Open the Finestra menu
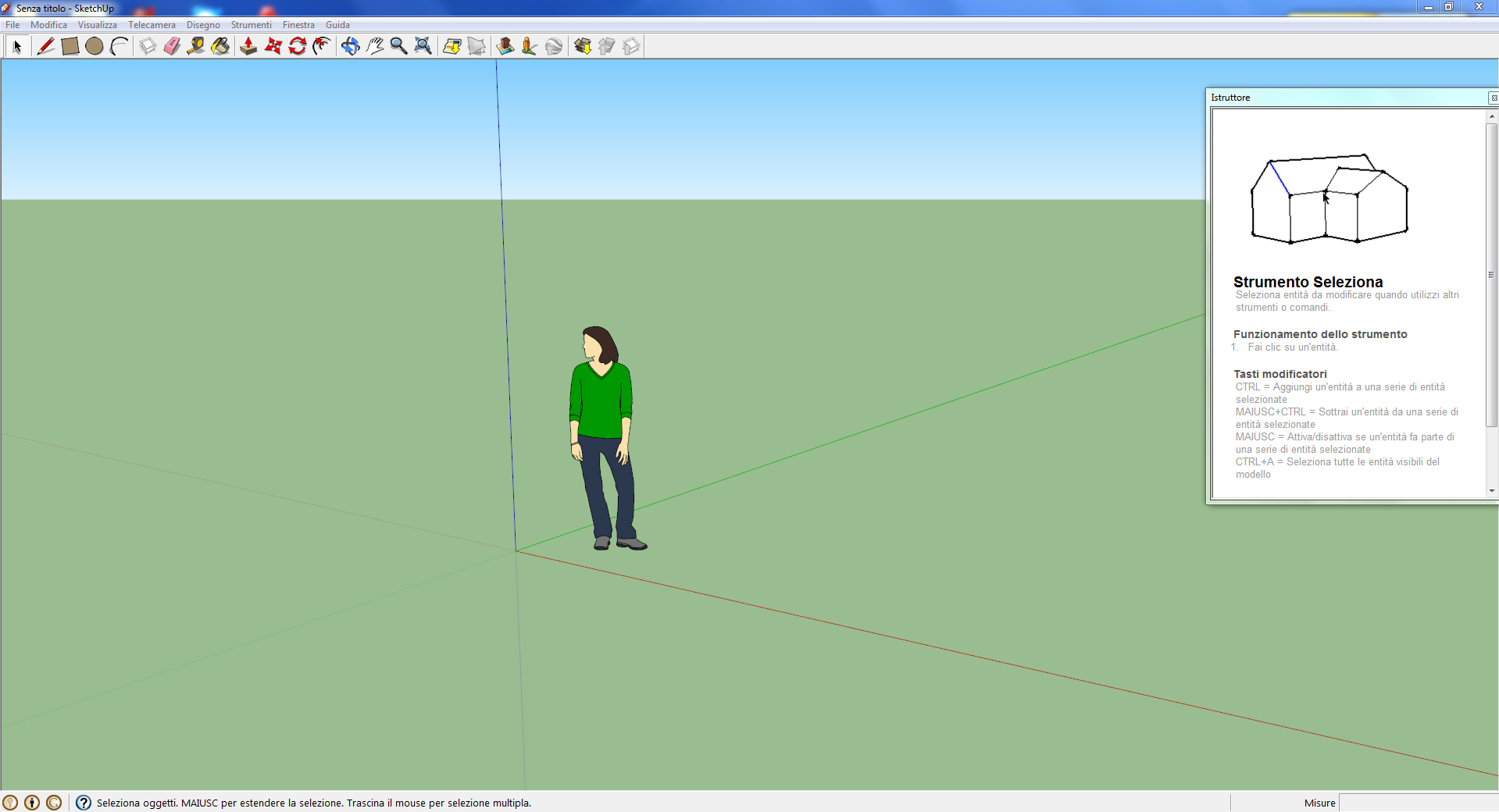Image resolution: width=1499 pixels, height=812 pixels. click(x=298, y=25)
